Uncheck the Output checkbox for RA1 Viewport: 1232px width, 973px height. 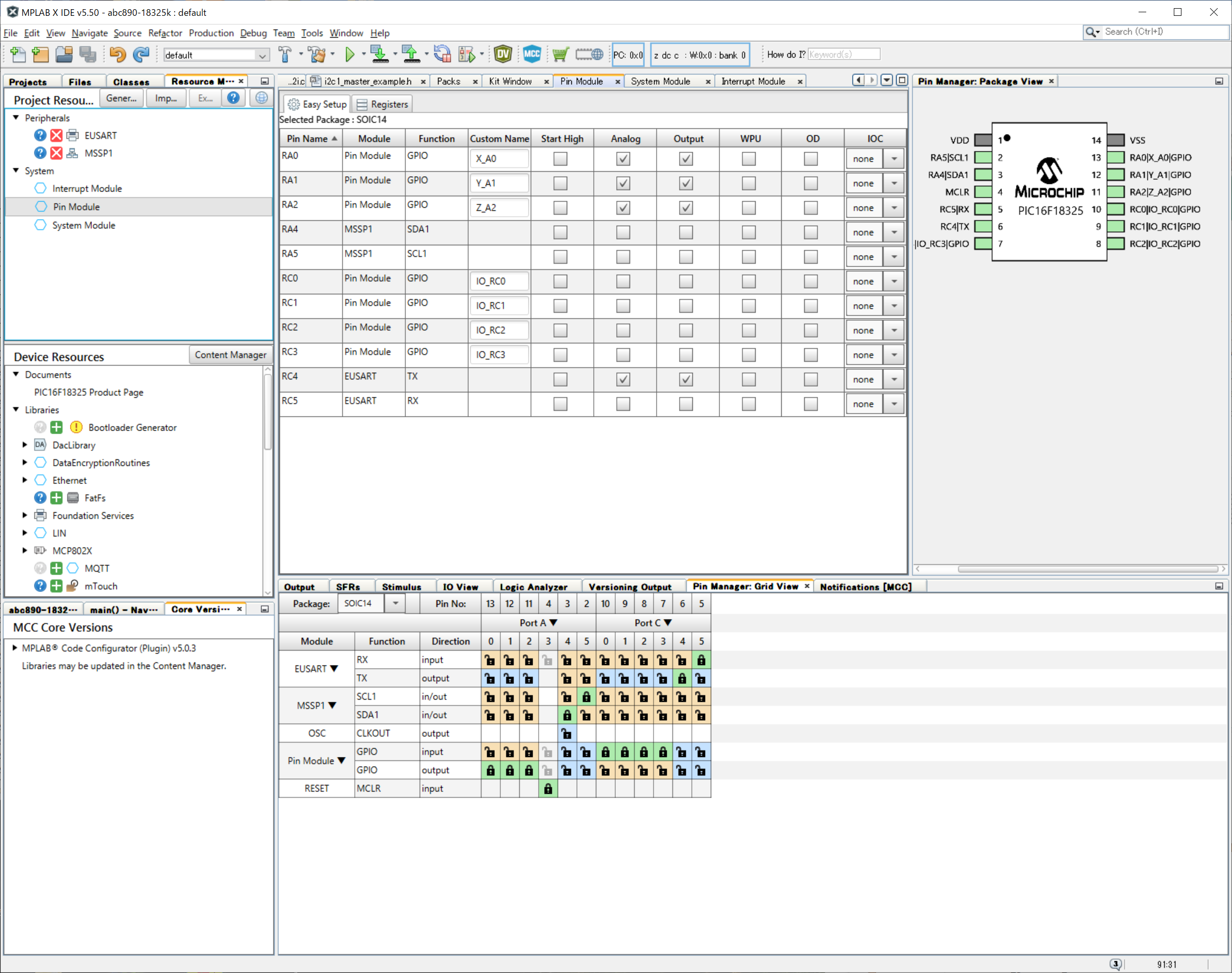(686, 183)
